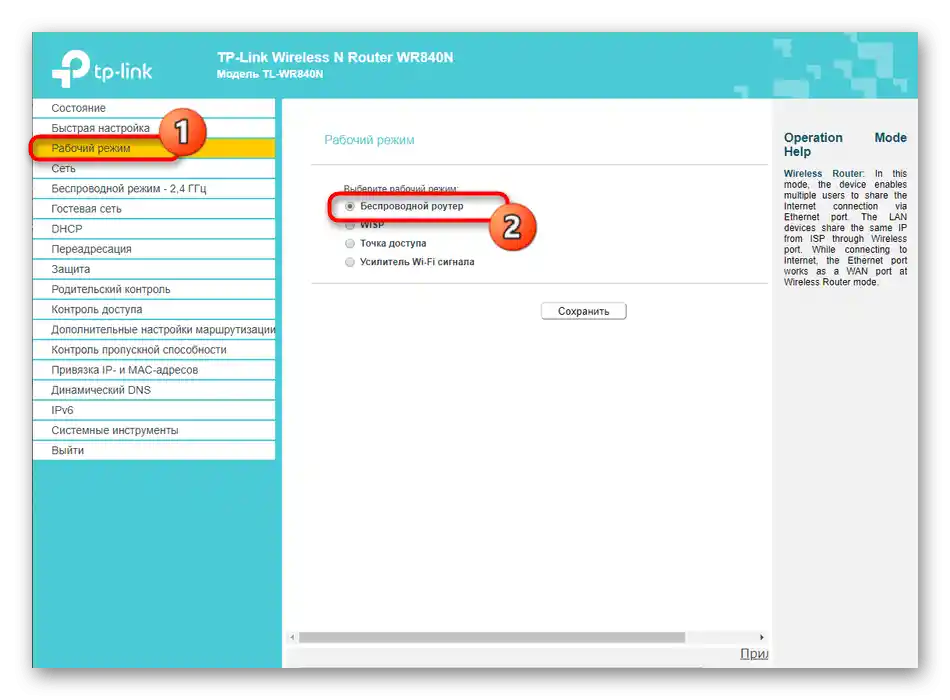The height and width of the screenshot is (700, 950).
Task: Open Гостевая сеть settings
Action: pos(154,208)
